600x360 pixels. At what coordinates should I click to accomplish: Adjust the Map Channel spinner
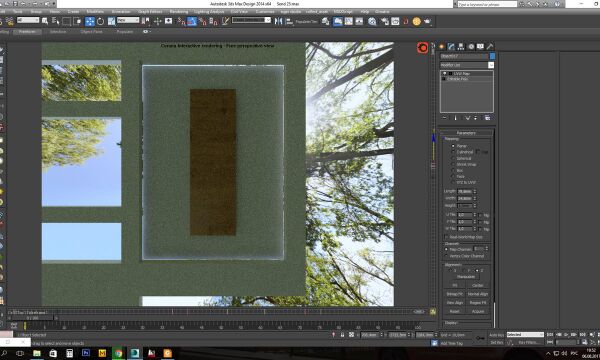486,249
